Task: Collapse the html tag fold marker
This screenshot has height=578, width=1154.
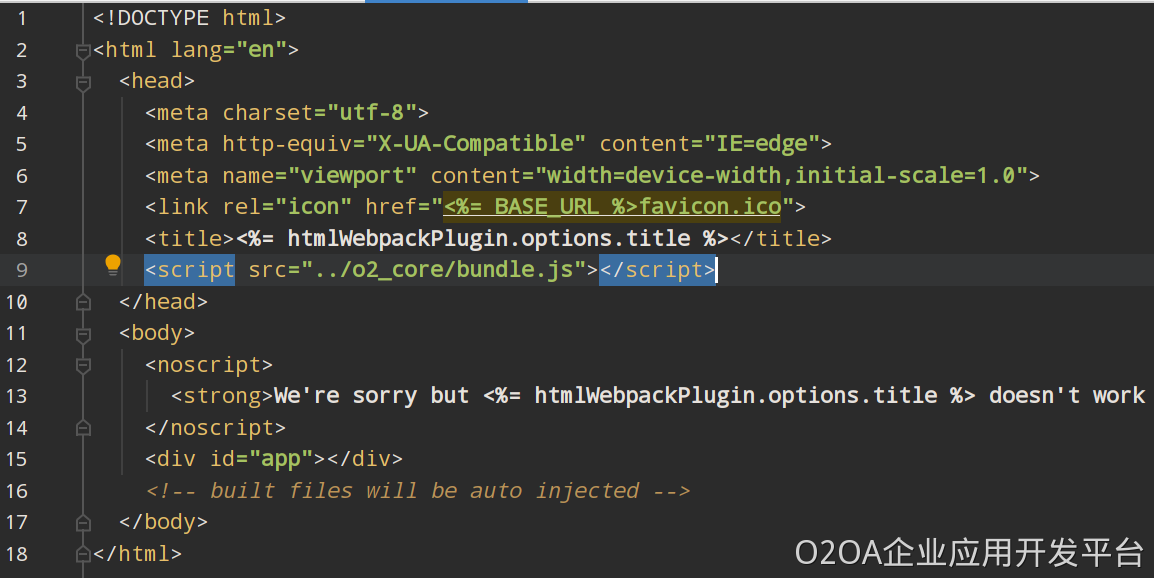Action: (x=83, y=50)
